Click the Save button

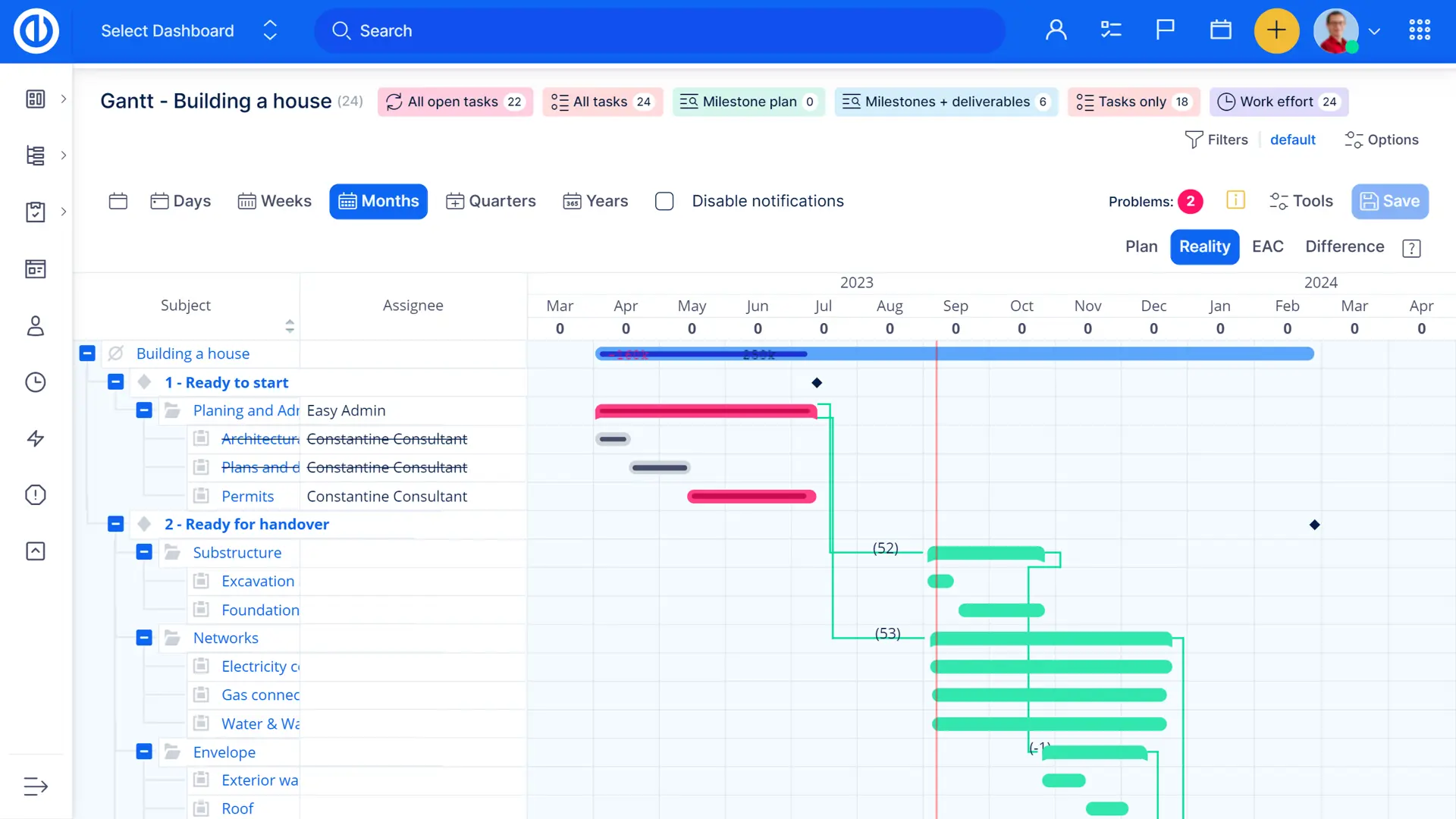[1389, 201]
